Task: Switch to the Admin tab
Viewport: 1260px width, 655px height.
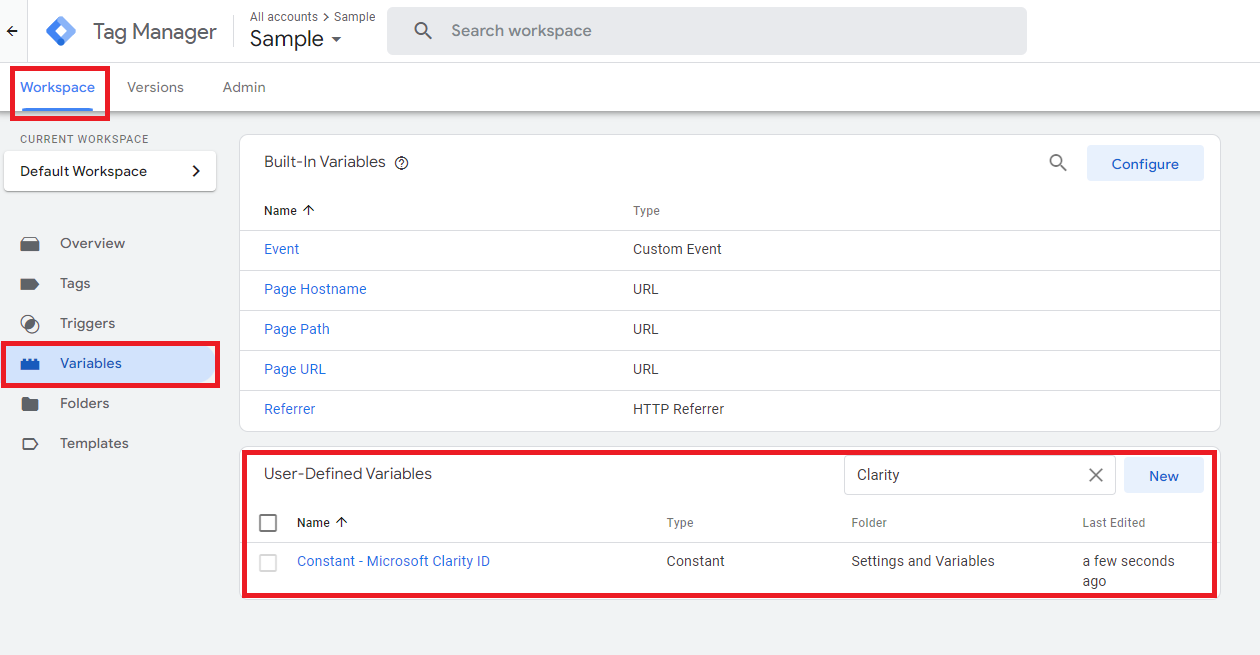Action: 244,87
